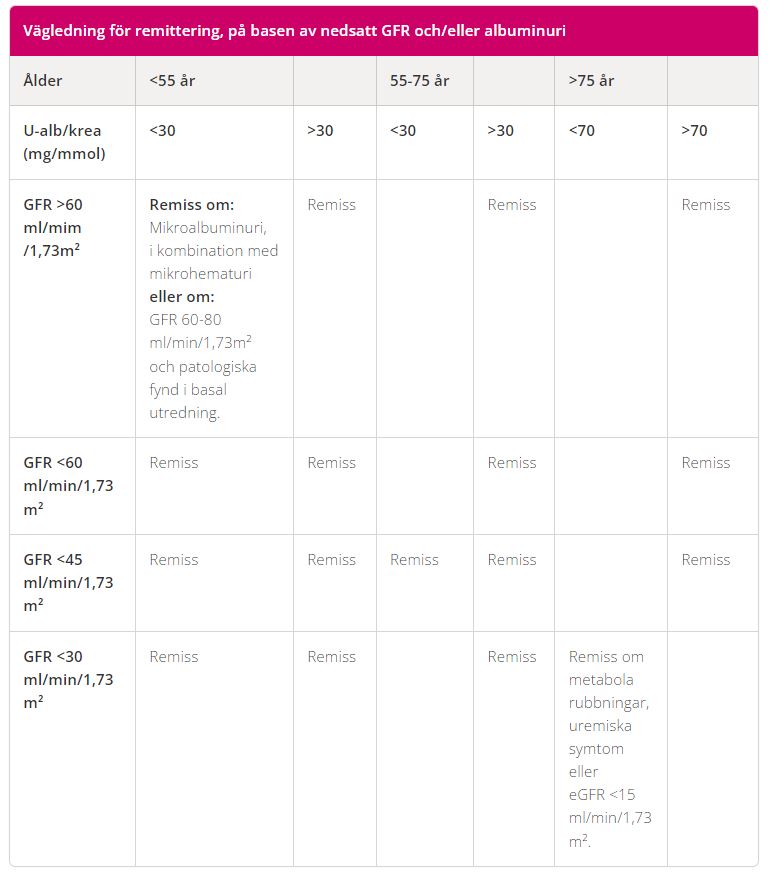Screen dimensions: 769x875
Task: Click the '>70' albumin threshold cell
Action: pyautogui.click(x=694, y=131)
